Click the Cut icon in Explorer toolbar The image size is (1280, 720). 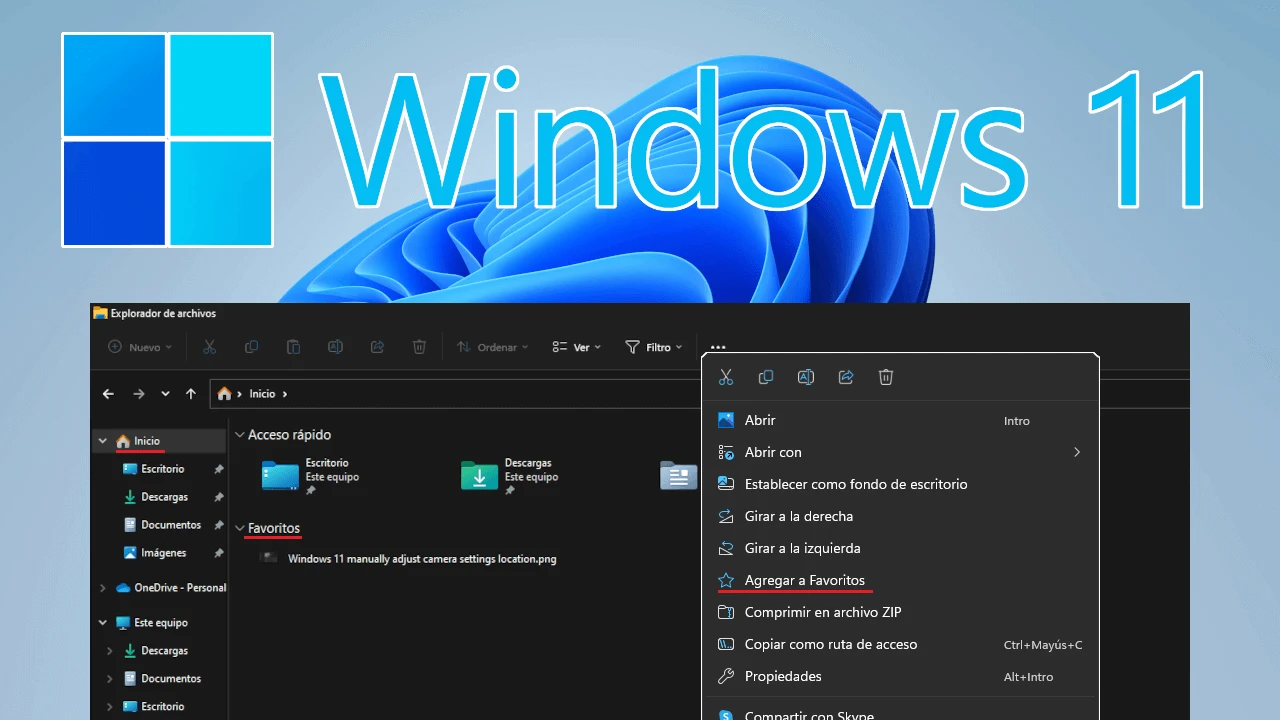click(x=209, y=347)
